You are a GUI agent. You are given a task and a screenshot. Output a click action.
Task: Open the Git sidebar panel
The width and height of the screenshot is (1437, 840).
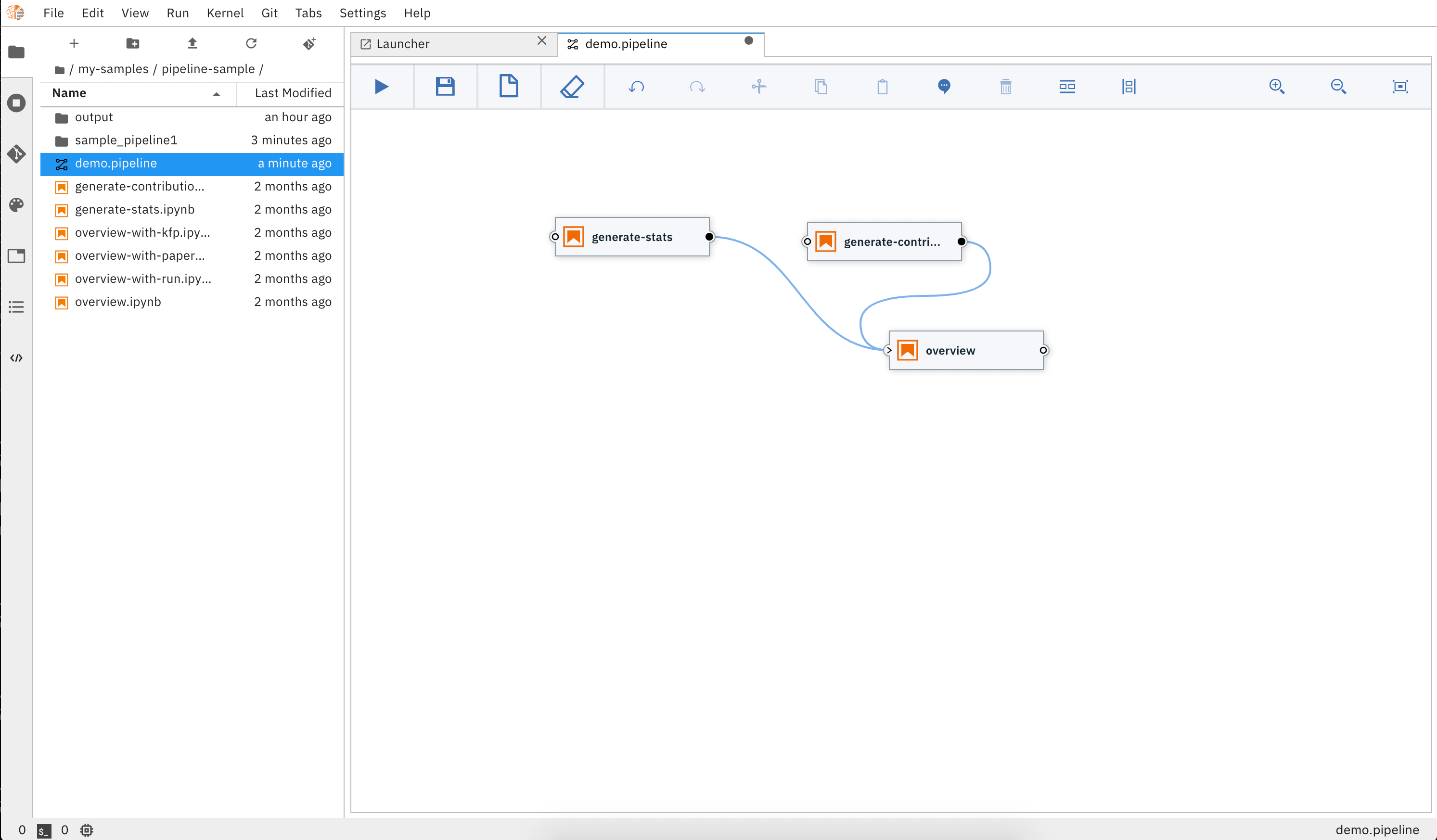point(16,154)
